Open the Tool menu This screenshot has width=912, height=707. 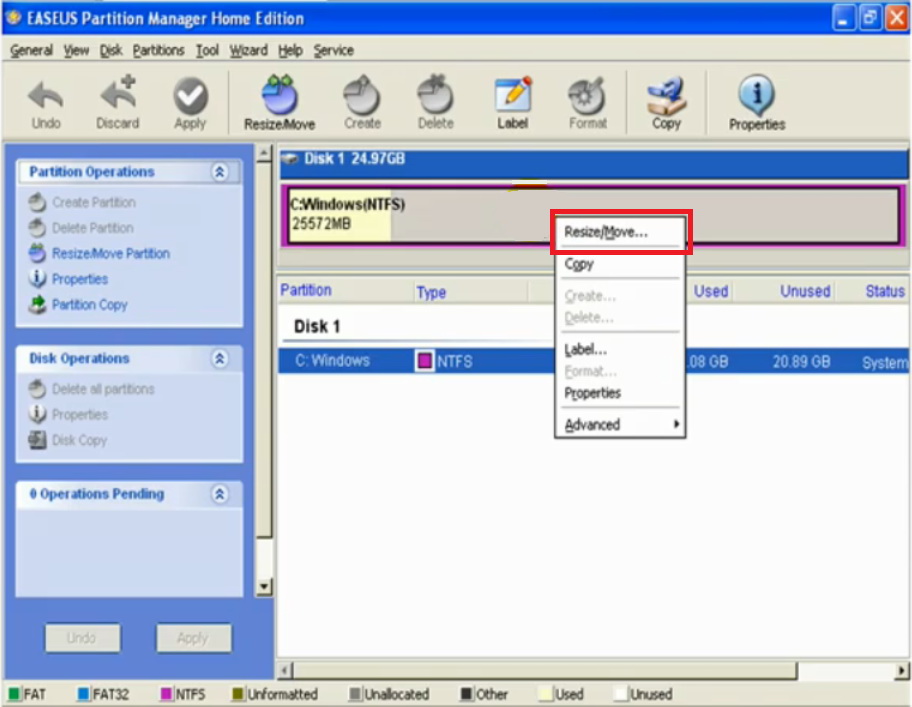coord(207,51)
